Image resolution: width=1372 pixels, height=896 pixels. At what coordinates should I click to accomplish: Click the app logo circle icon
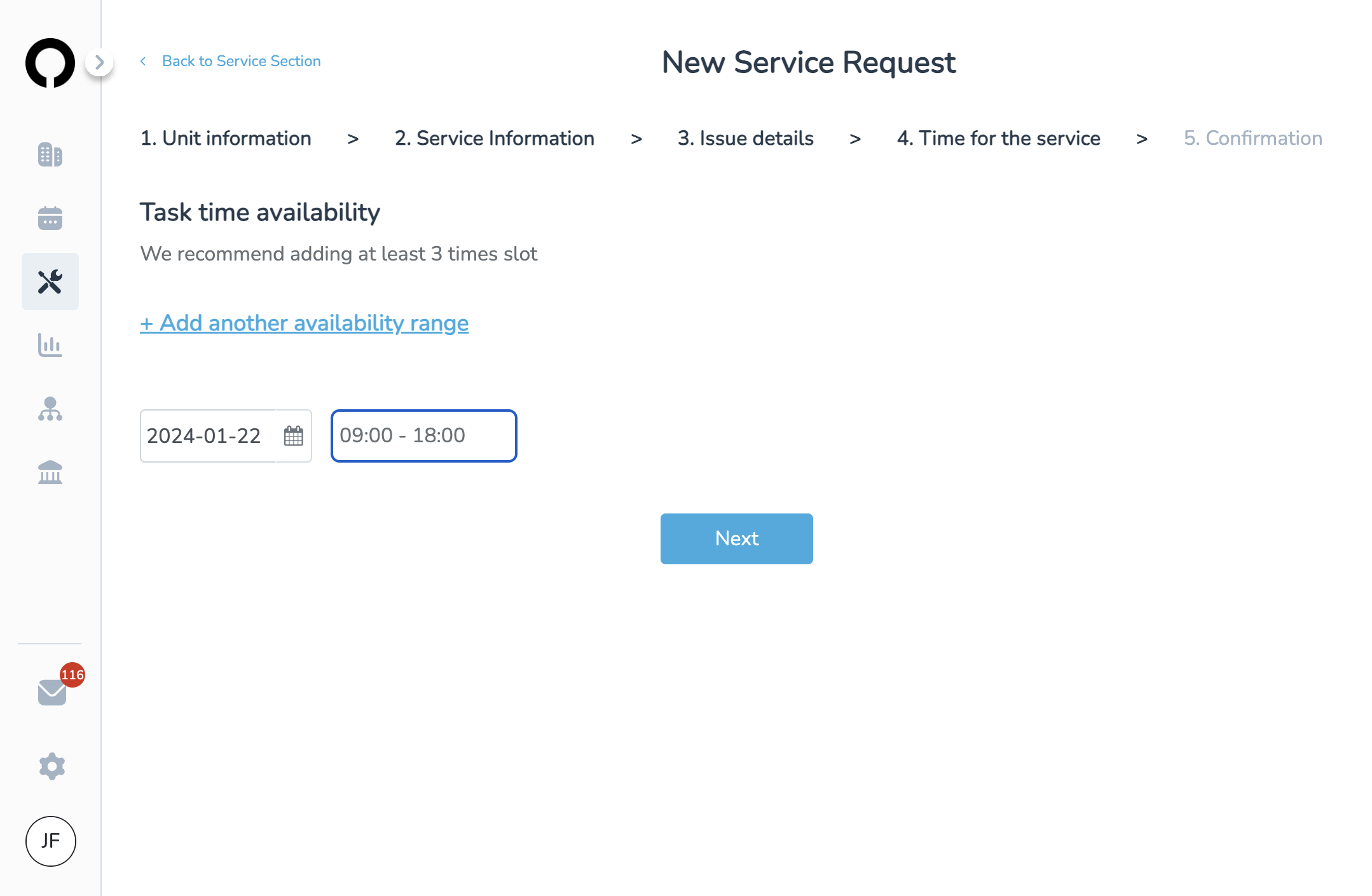[x=50, y=63]
